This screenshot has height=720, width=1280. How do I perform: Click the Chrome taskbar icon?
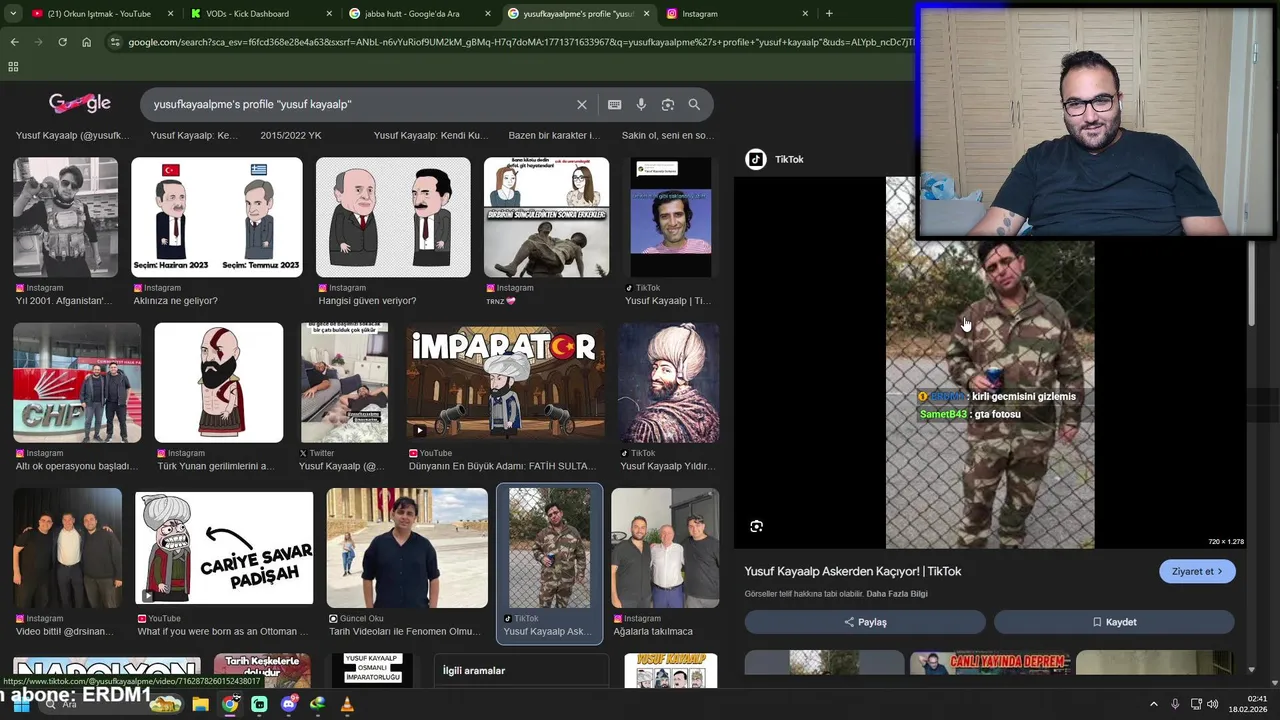[x=230, y=704]
